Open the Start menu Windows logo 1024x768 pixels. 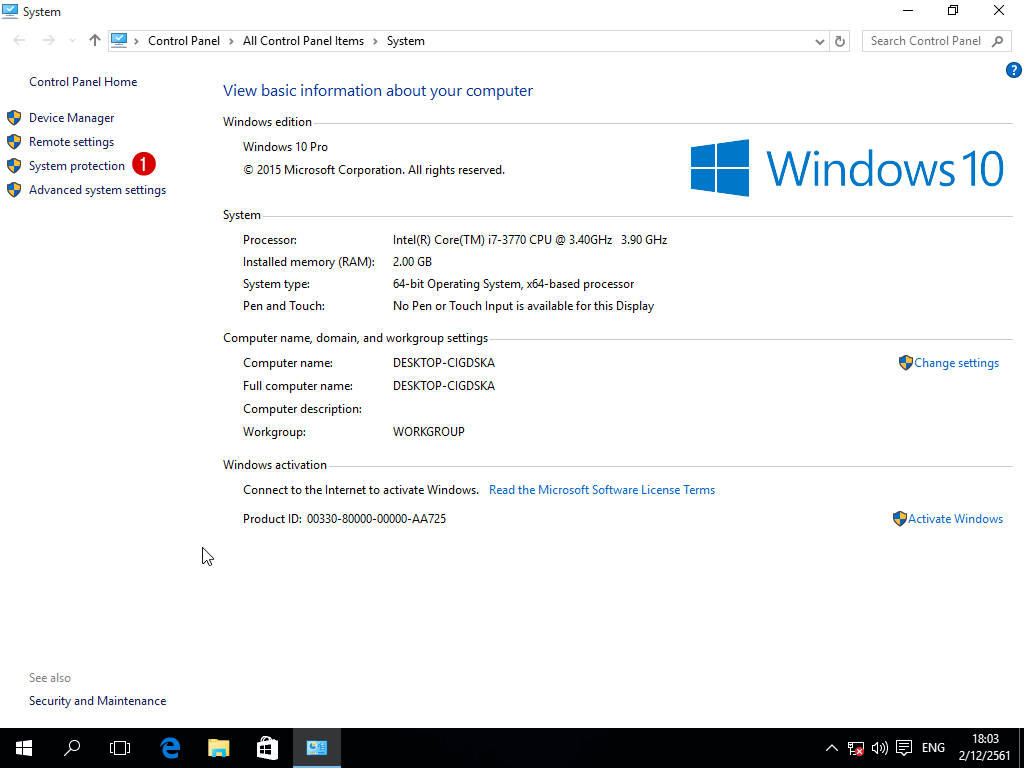point(24,748)
